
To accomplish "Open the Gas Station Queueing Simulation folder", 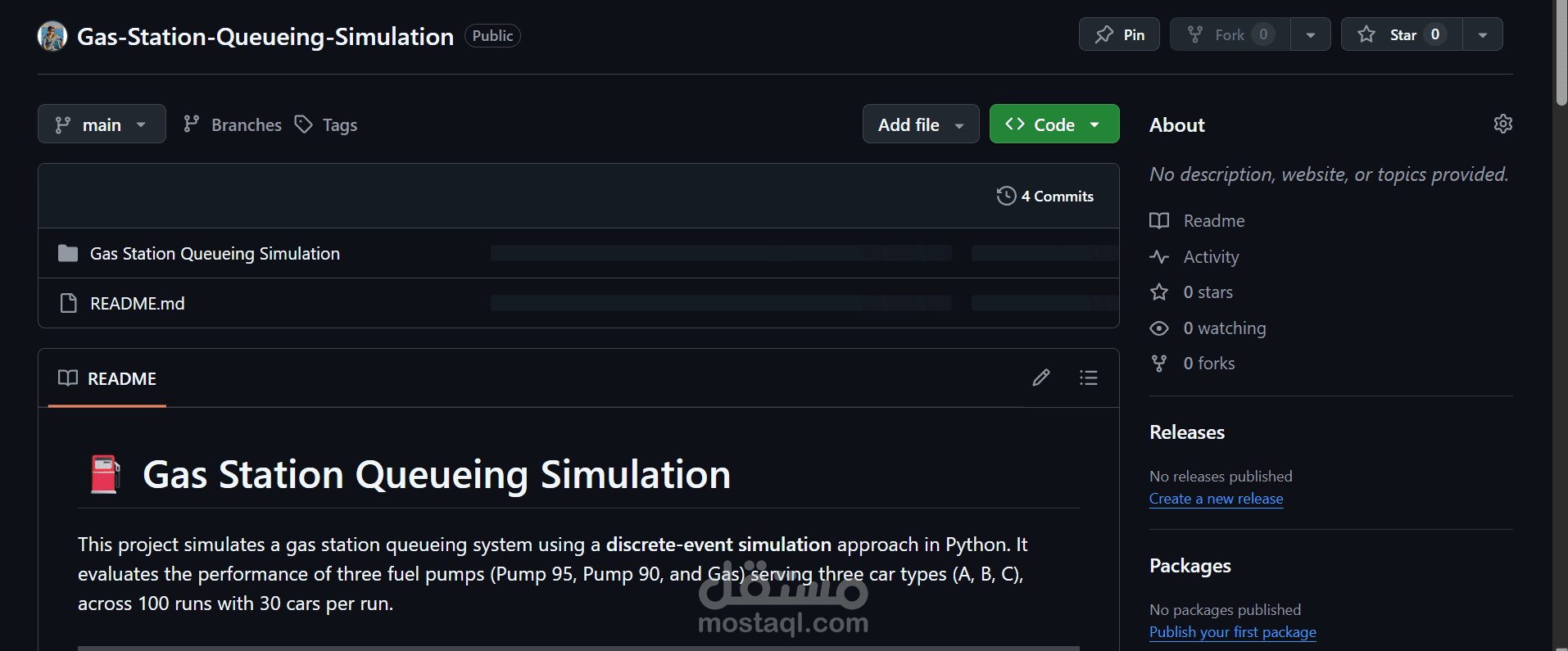I will (215, 254).
